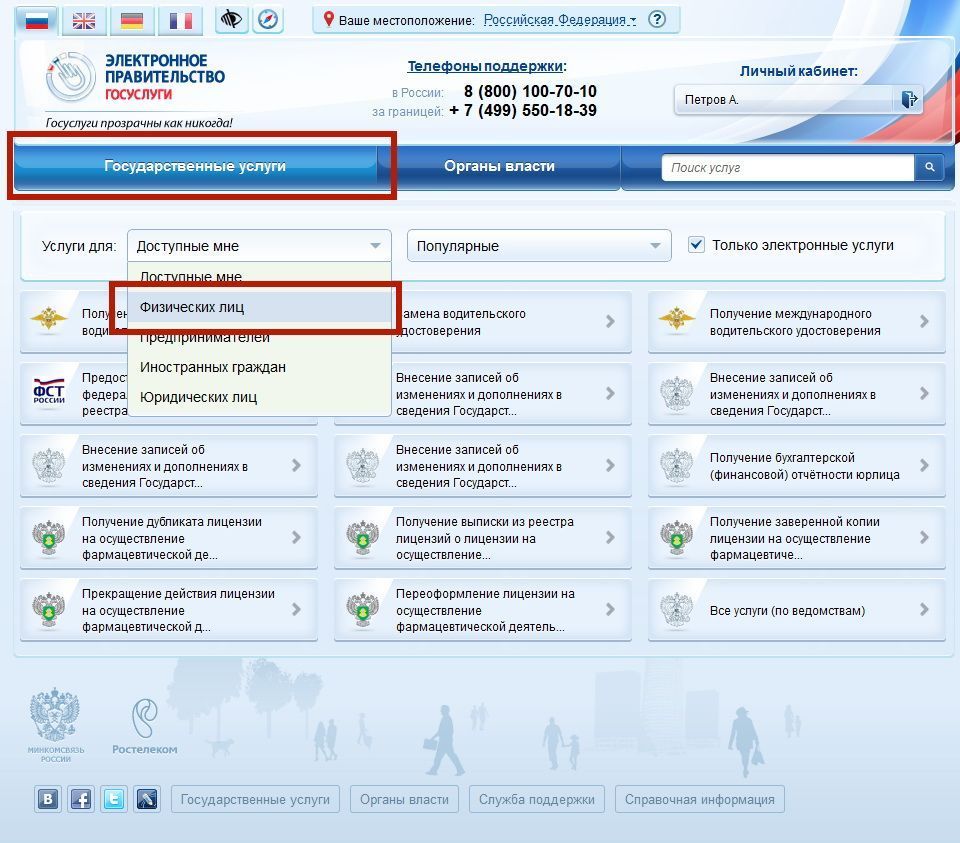The width and height of the screenshot is (960, 843).
Task: Click into the 'Поиск услуг' search field
Action: coord(787,168)
